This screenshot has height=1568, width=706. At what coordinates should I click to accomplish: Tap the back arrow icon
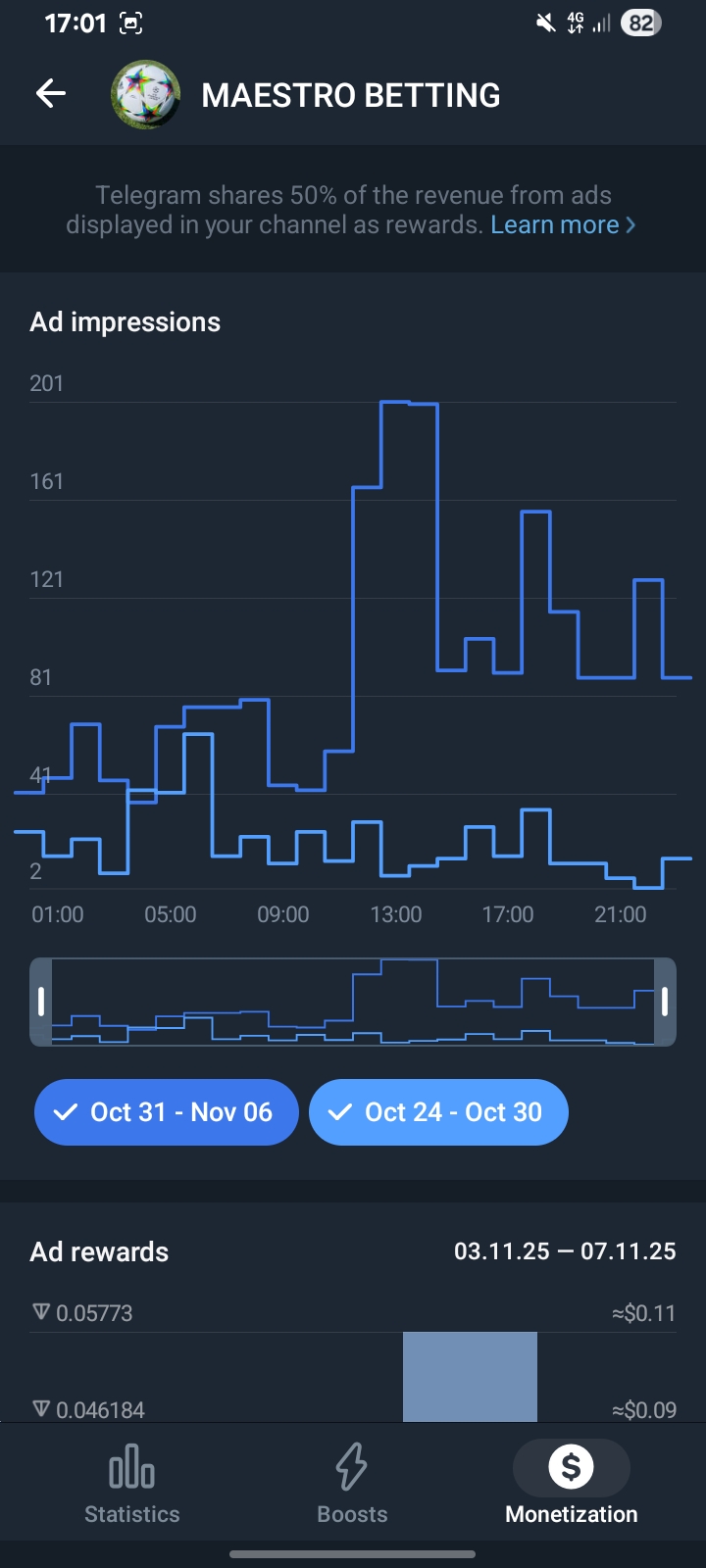pos(51,94)
